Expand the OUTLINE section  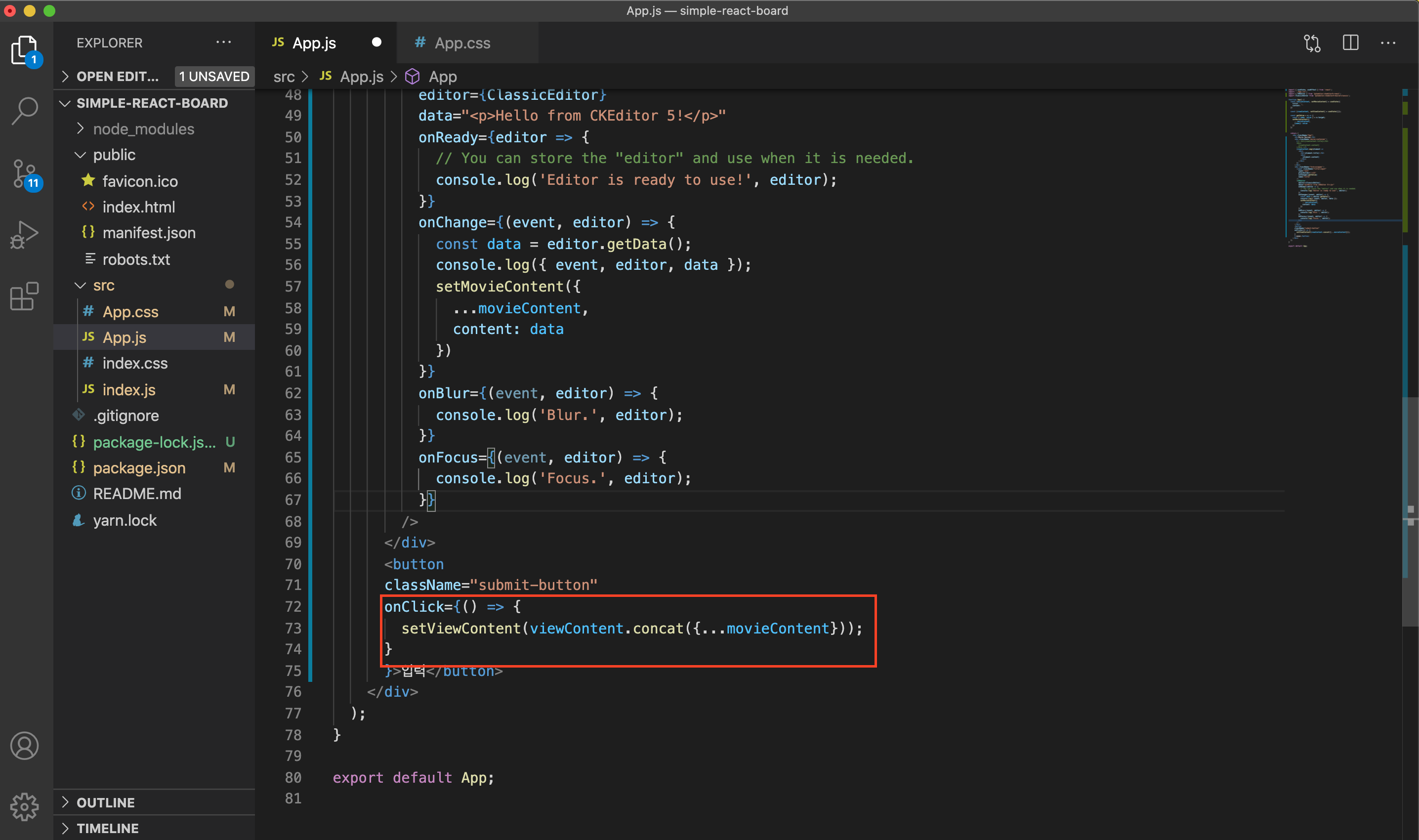pos(105,802)
